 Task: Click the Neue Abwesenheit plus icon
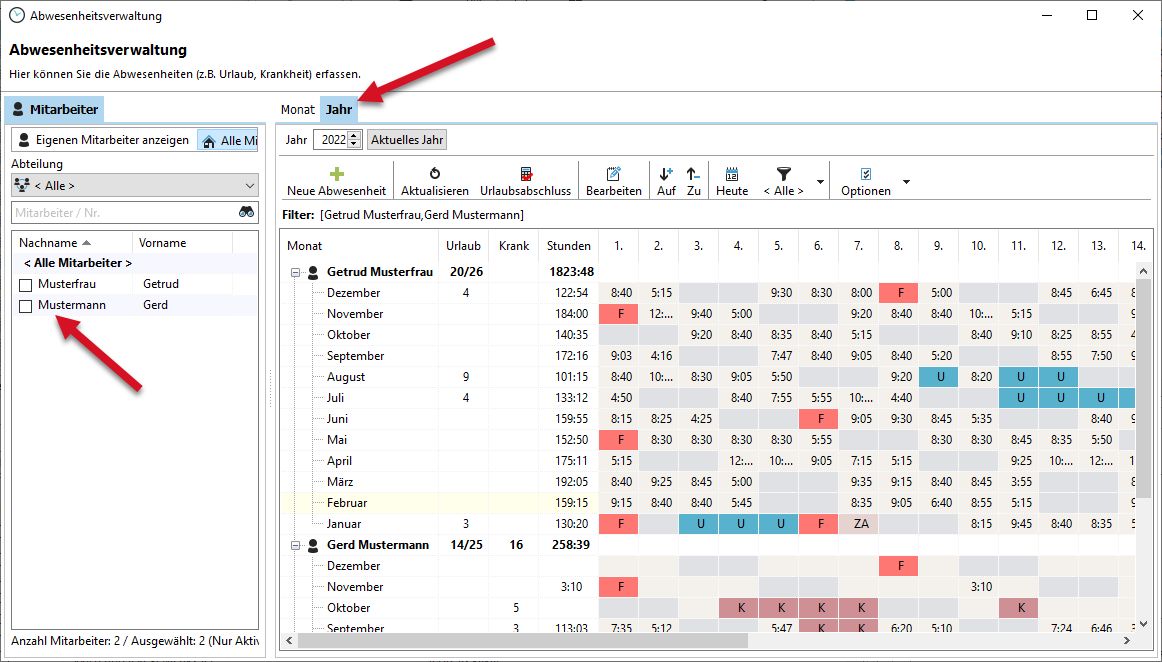[x=336, y=174]
